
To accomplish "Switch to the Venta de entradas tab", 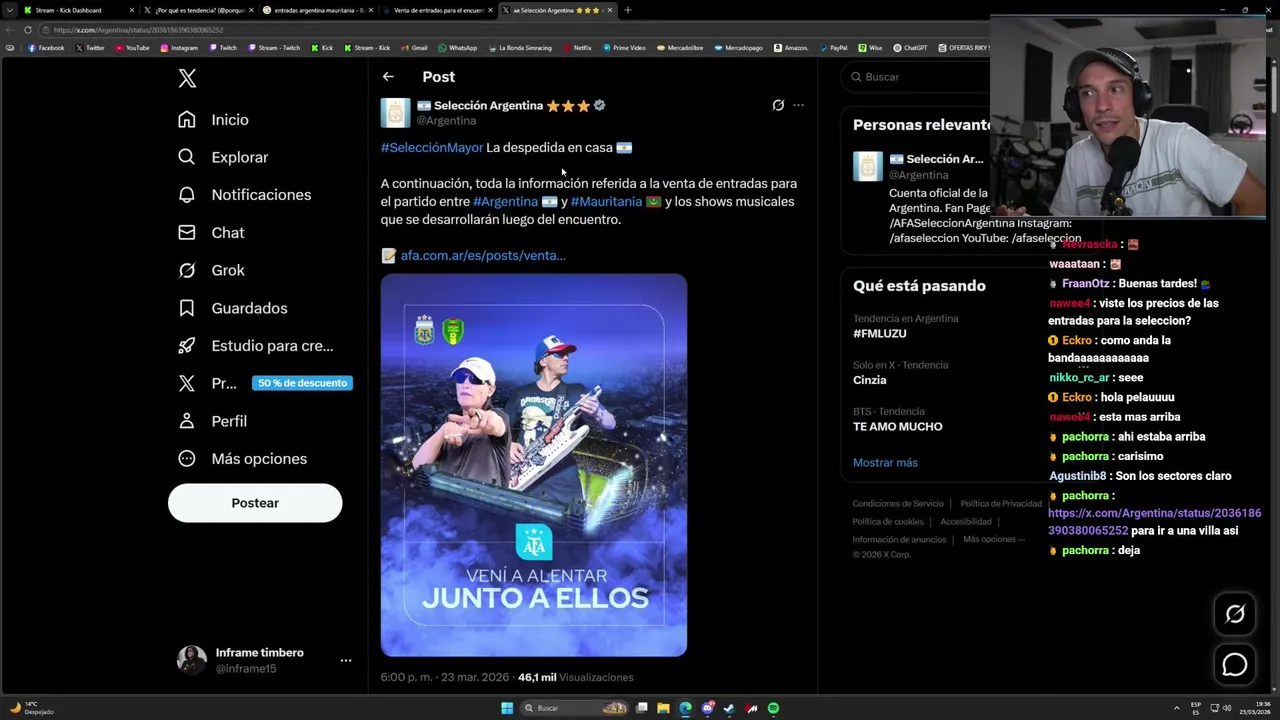I will click(x=437, y=10).
